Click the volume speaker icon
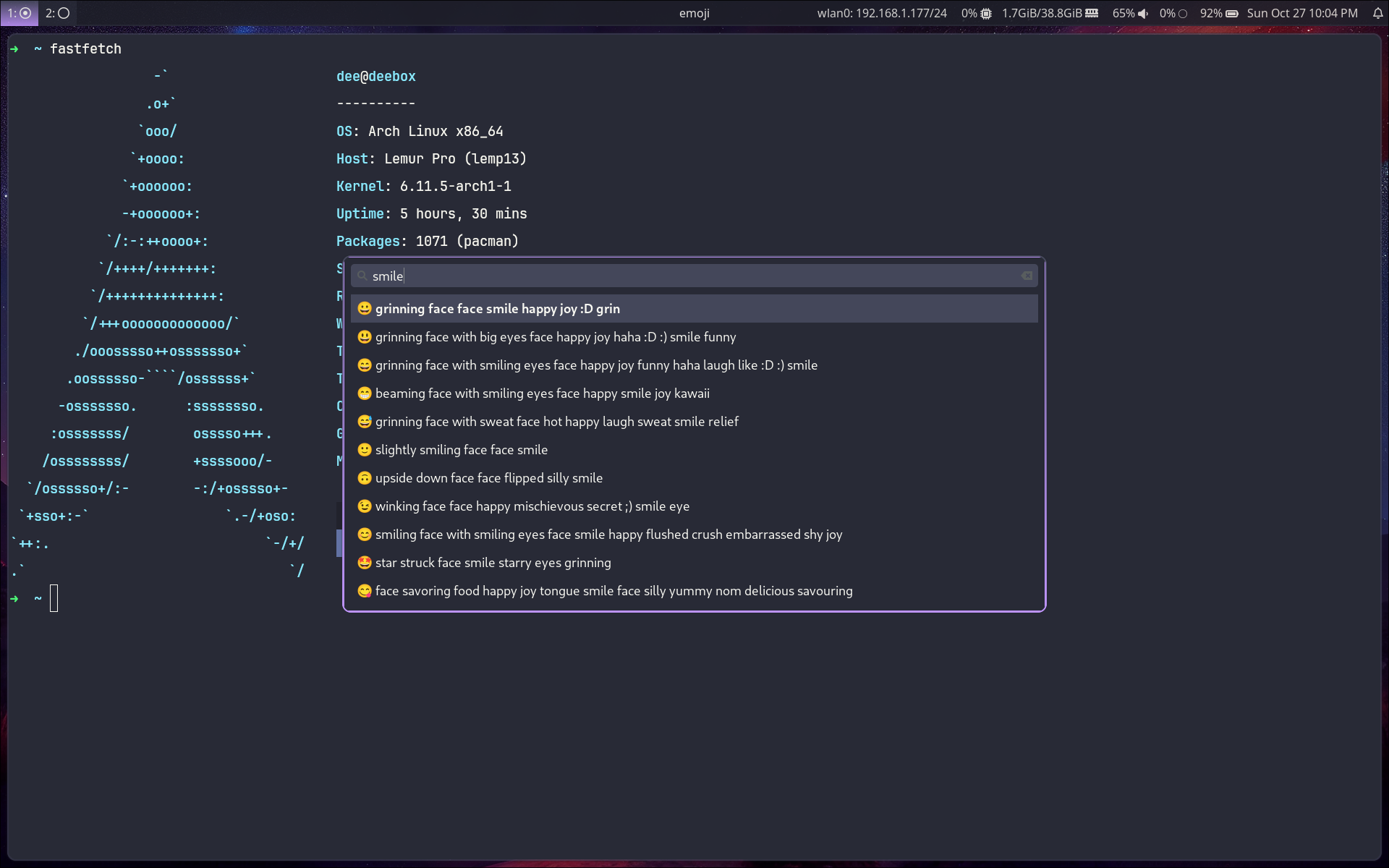Viewport: 1389px width, 868px height. point(1143,13)
